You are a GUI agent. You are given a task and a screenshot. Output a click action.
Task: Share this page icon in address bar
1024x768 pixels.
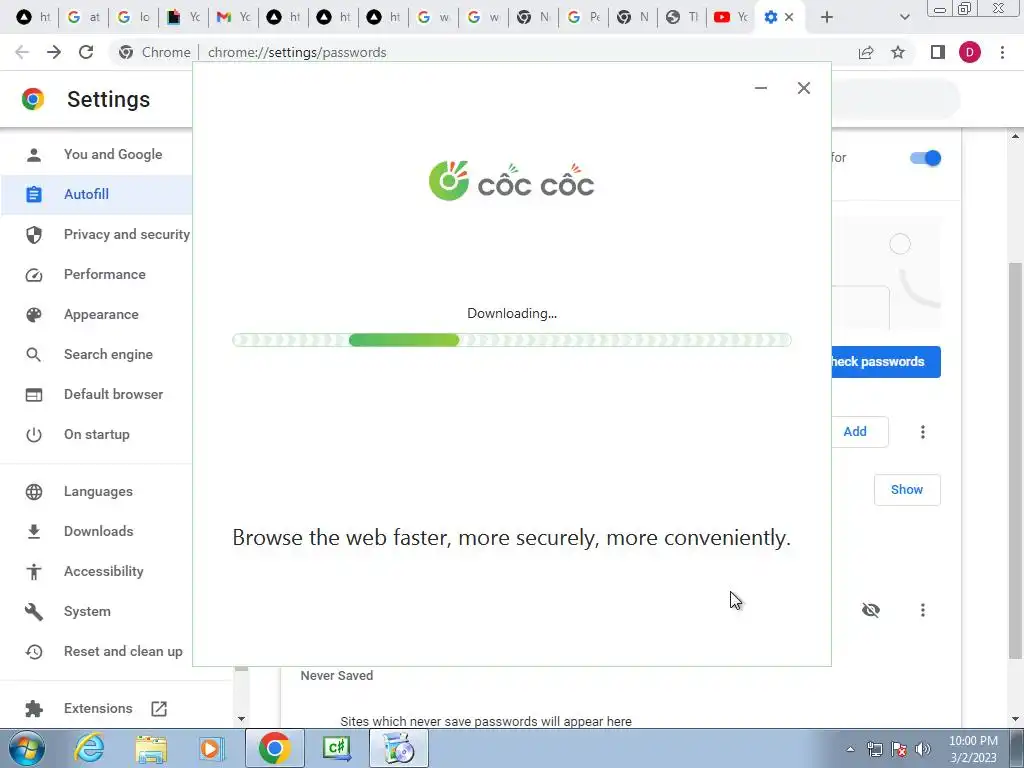pyautogui.click(x=866, y=52)
